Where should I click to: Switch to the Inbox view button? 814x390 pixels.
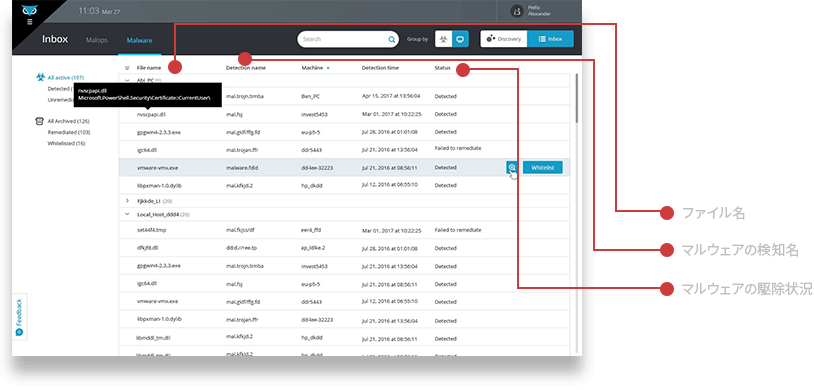pos(550,39)
